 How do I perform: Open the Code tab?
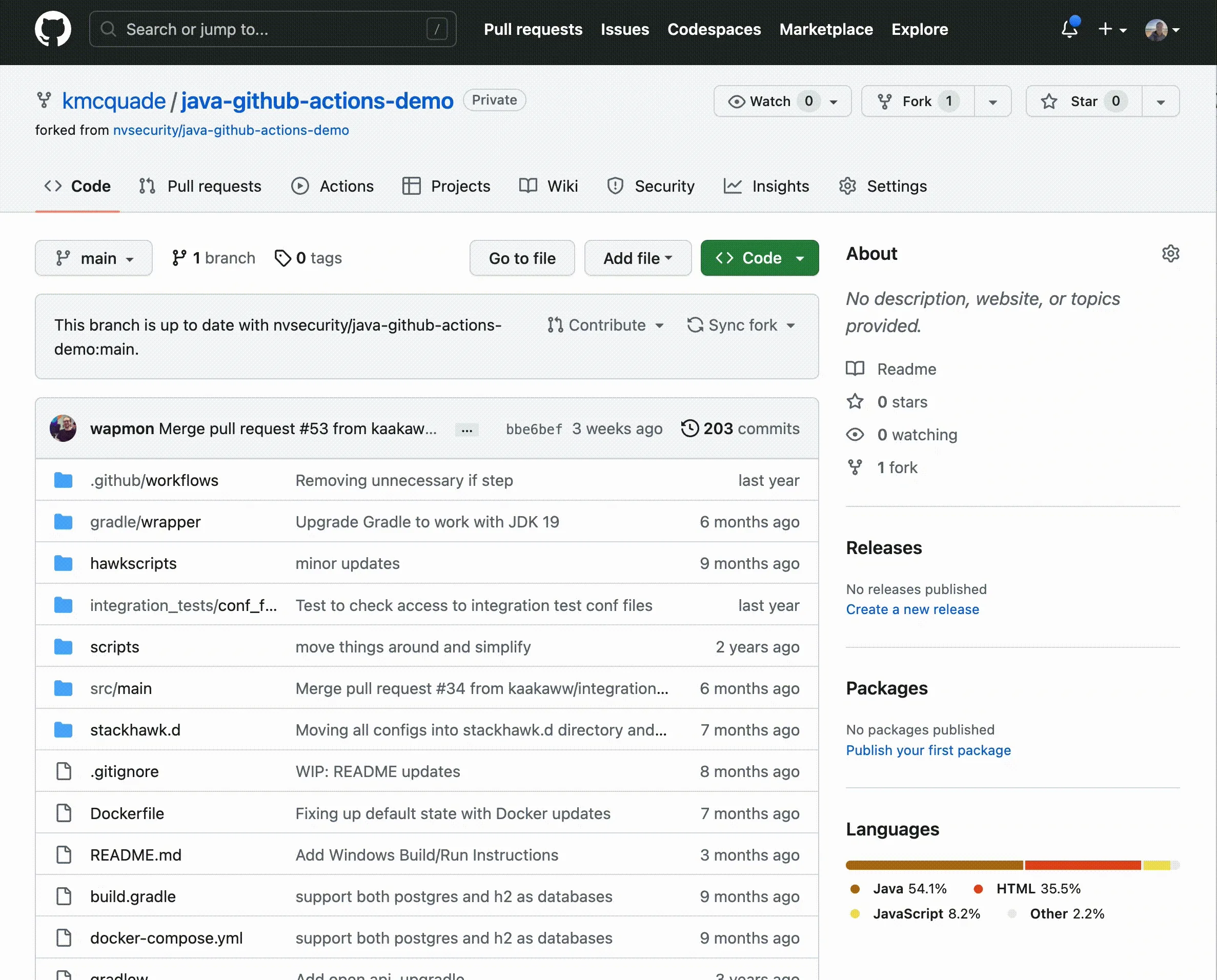77,186
